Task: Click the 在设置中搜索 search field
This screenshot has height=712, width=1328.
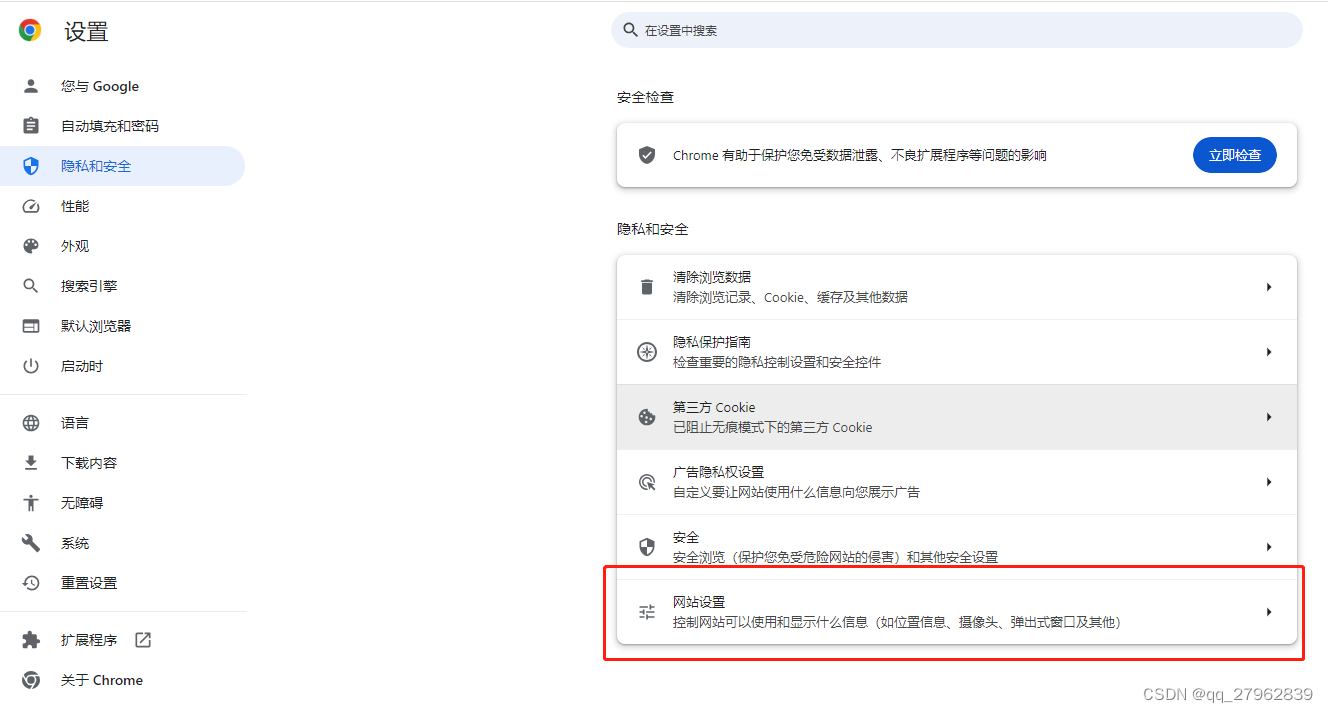Action: tap(957, 30)
